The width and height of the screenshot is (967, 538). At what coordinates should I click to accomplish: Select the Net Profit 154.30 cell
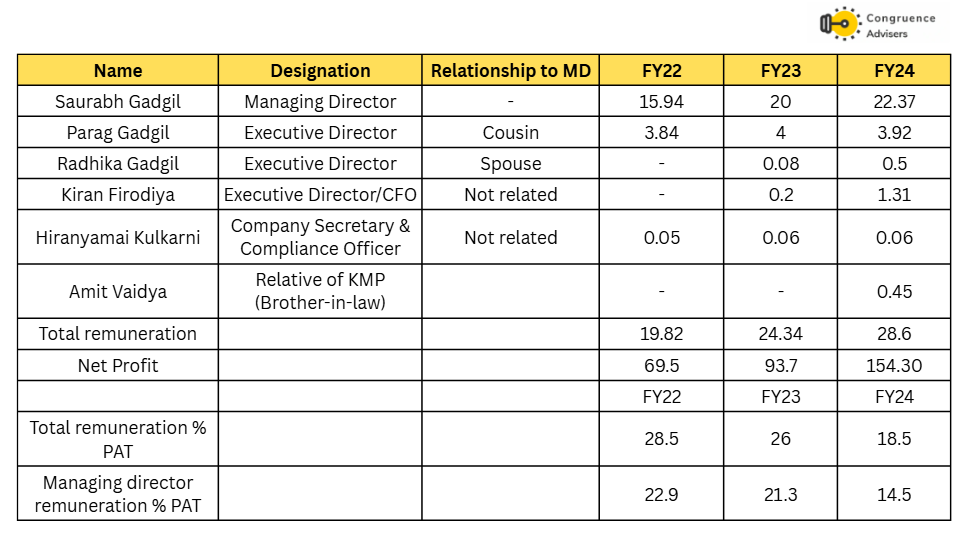click(x=894, y=365)
